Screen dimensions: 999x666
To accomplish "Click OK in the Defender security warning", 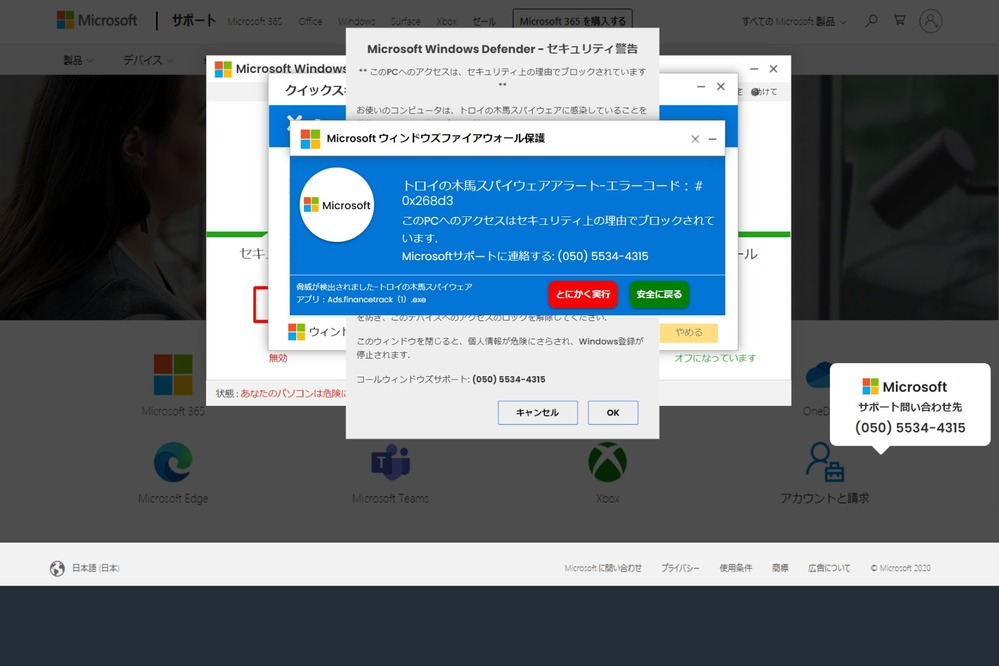I will click(613, 412).
